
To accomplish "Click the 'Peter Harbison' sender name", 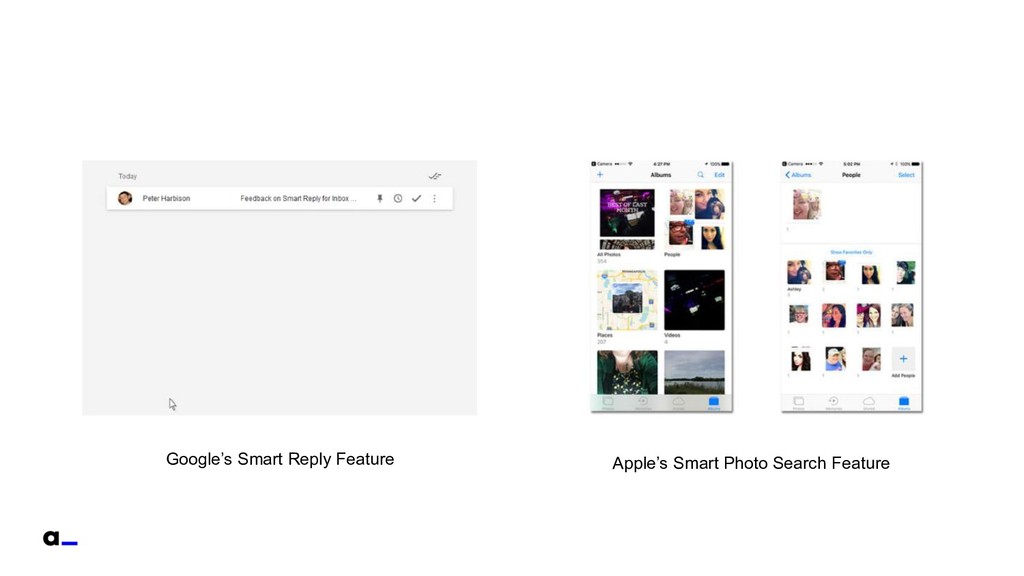I will tap(166, 199).
